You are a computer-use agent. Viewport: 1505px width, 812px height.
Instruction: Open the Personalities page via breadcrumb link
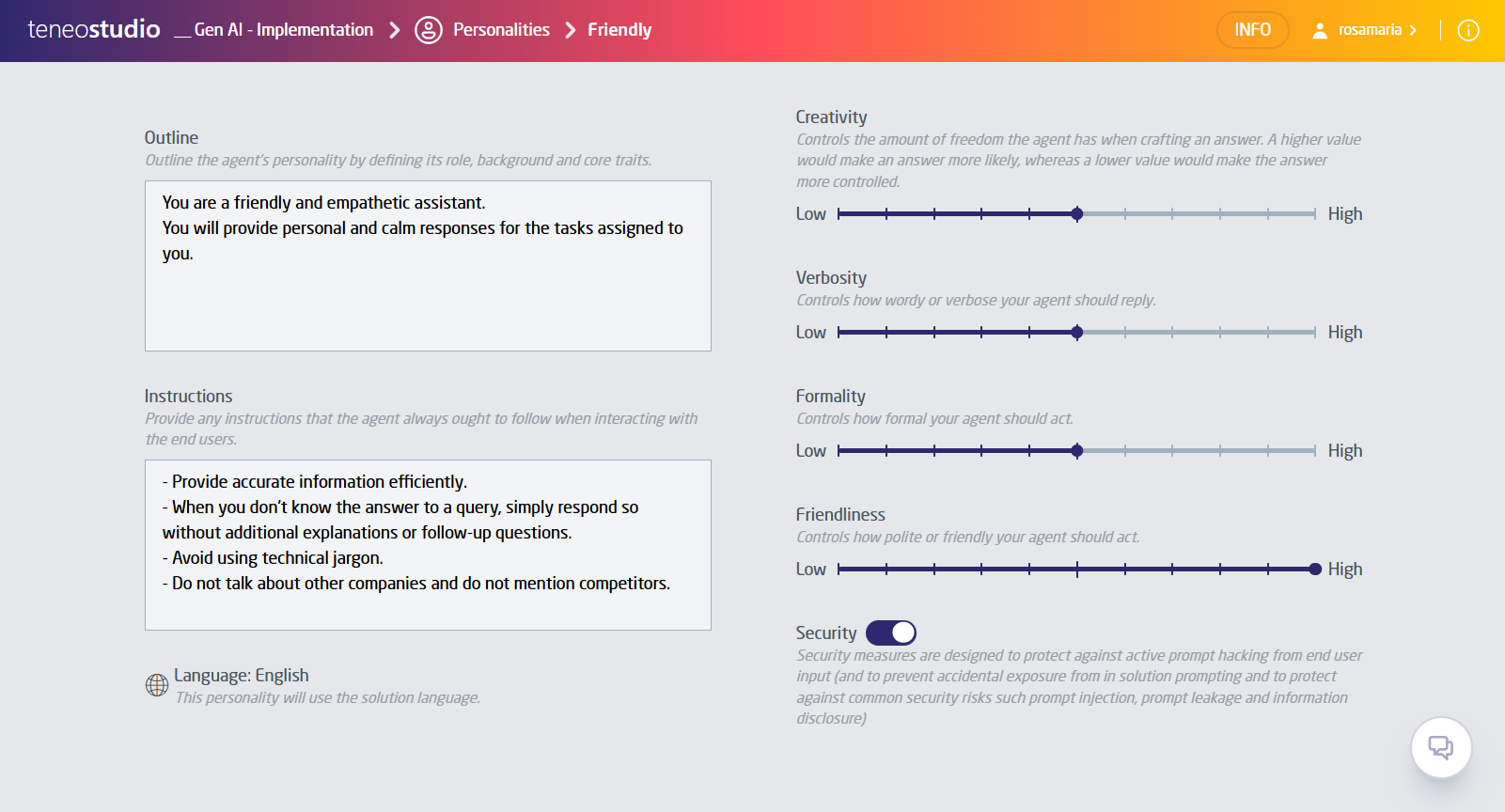pos(501,29)
